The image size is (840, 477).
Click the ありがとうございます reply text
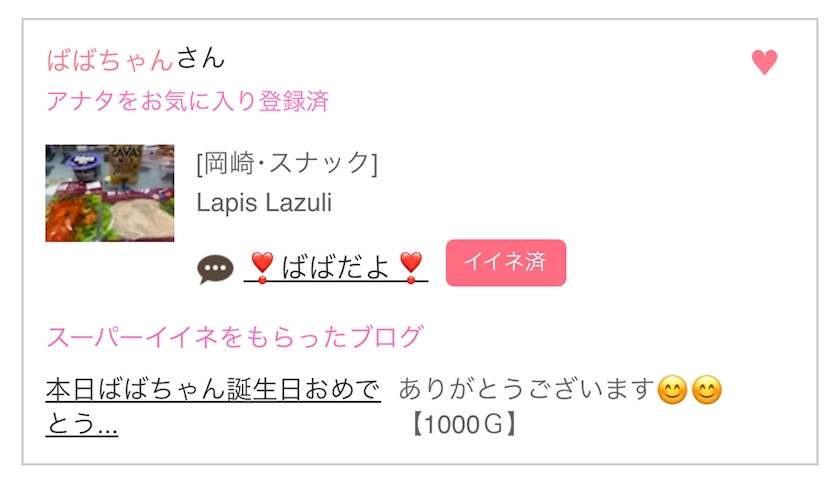pos(526,389)
